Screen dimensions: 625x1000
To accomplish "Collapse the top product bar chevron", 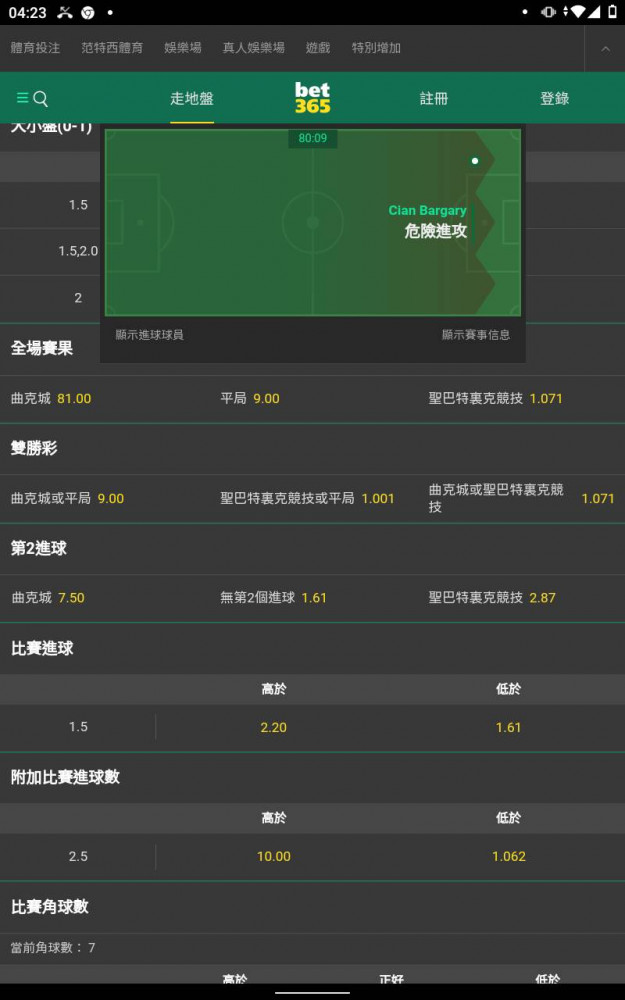I will point(605,48).
